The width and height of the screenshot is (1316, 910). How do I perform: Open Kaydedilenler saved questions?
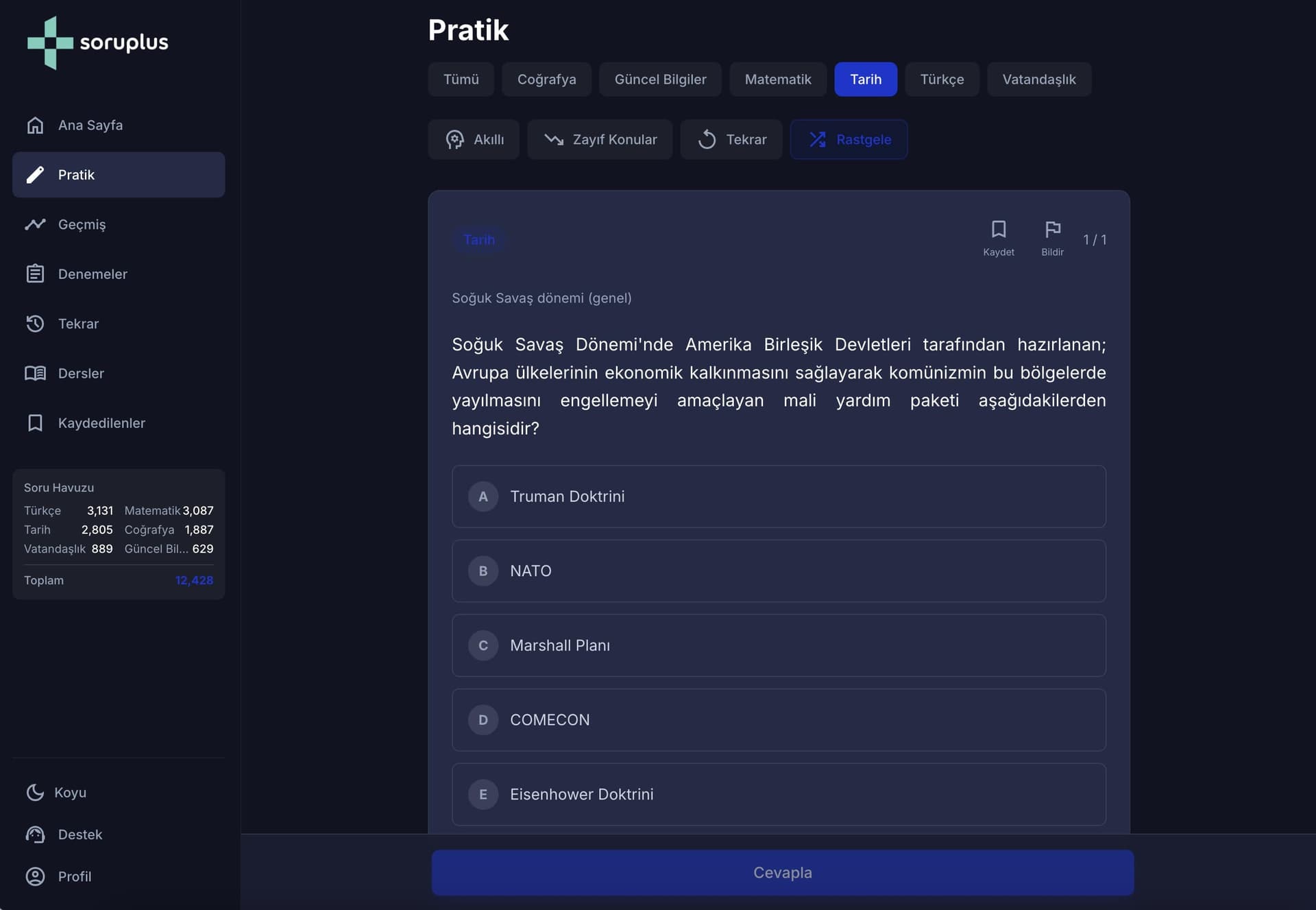click(x=101, y=423)
